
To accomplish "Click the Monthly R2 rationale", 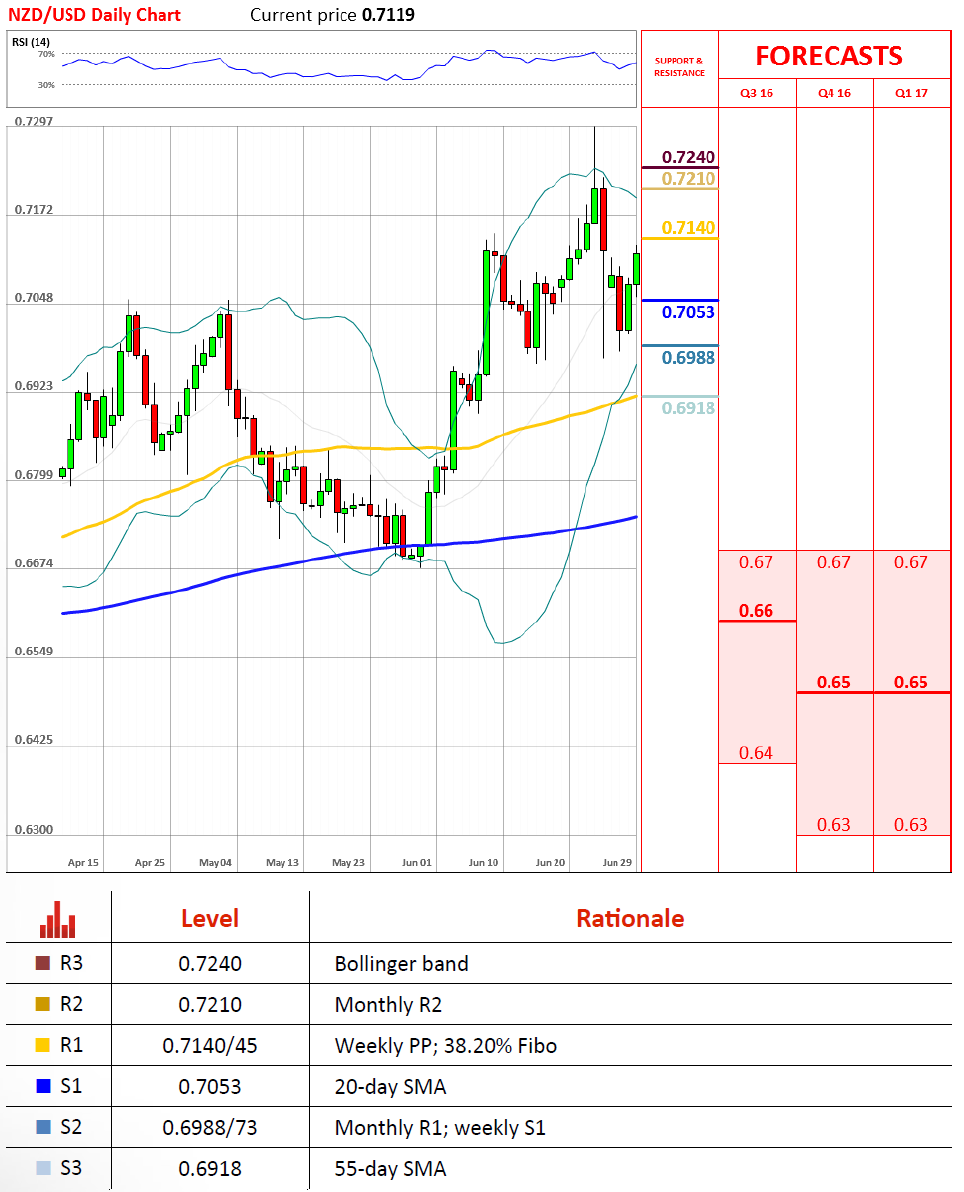I will tap(388, 1005).
